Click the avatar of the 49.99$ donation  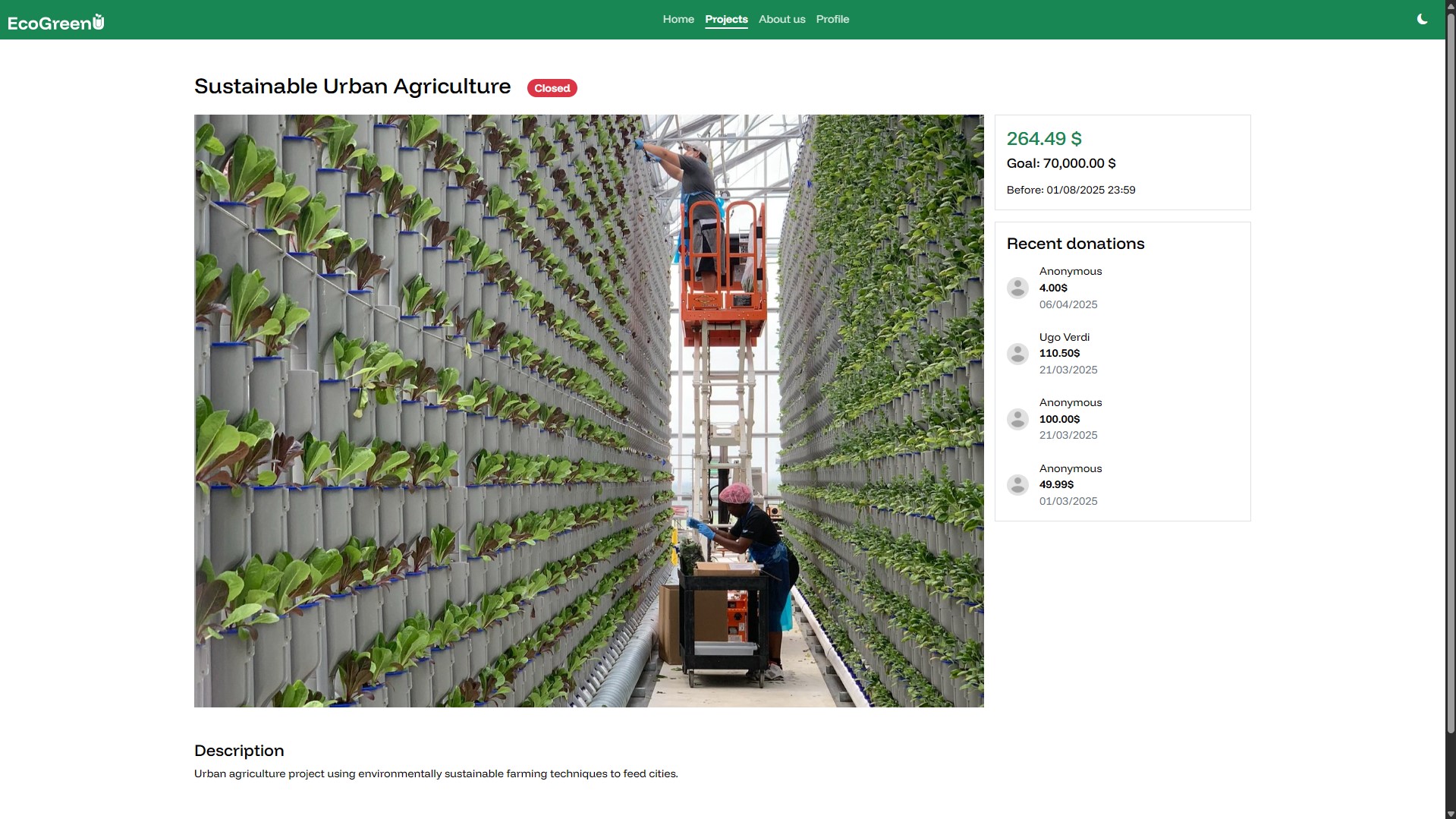coord(1017,485)
